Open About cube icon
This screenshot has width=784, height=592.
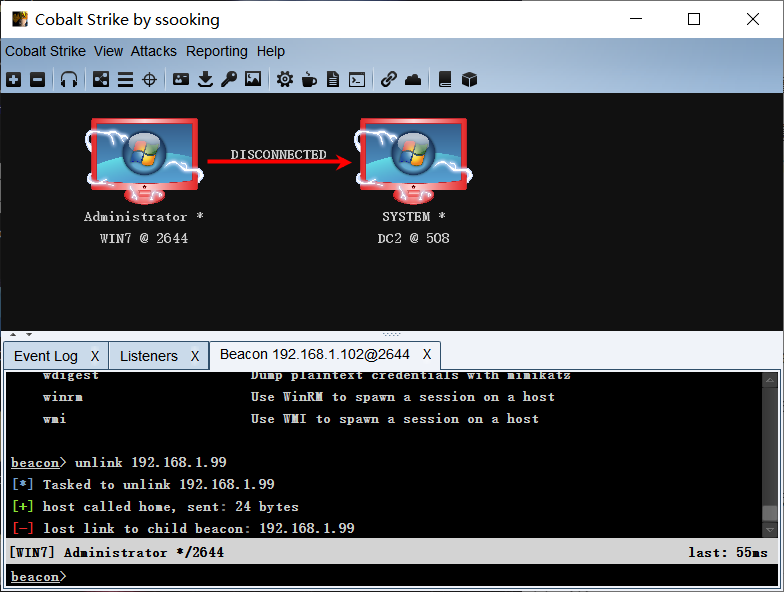point(470,79)
